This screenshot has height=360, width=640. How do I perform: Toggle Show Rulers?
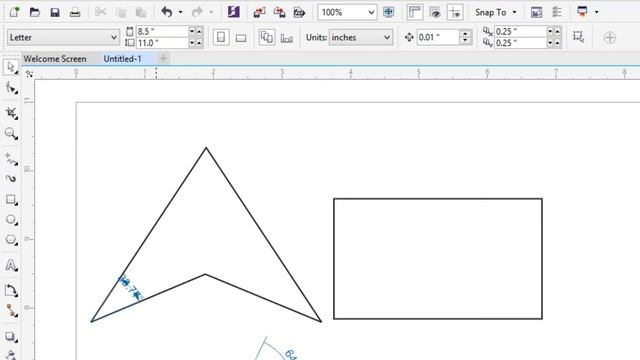(x=415, y=12)
